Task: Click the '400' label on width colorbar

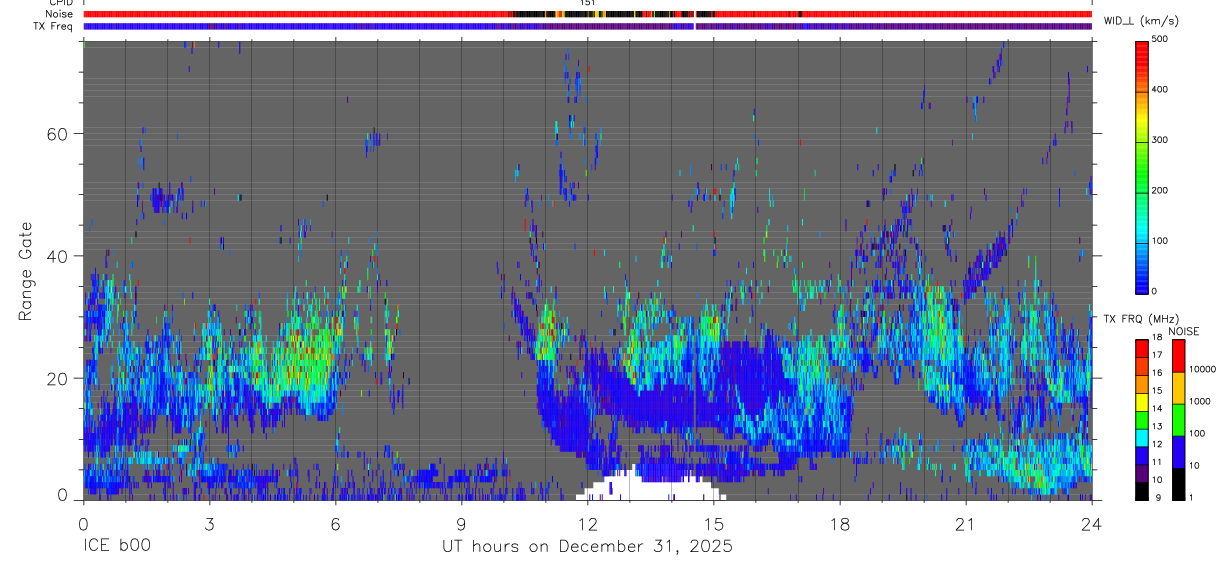Action: (1162, 89)
